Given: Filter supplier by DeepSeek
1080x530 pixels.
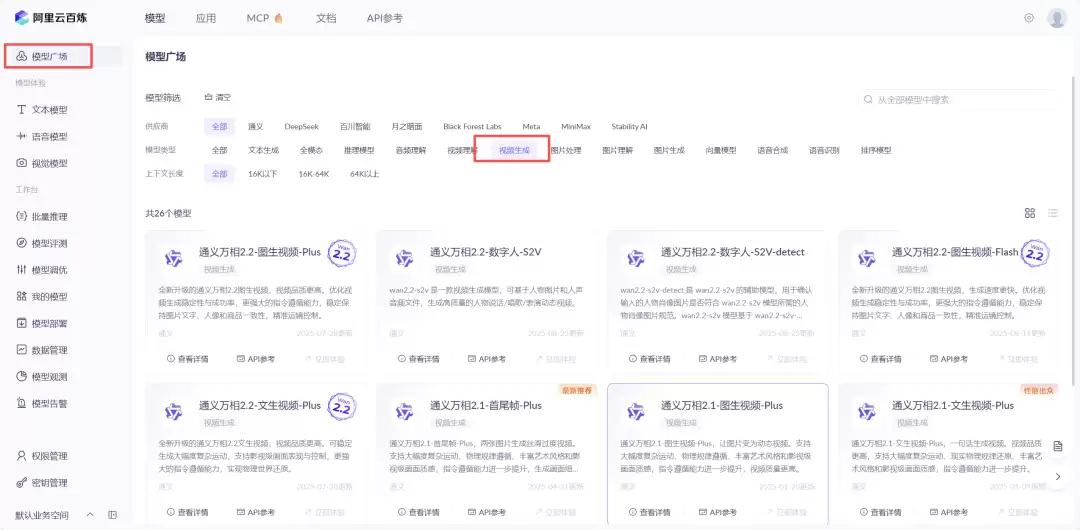Looking at the screenshot, I should click(x=302, y=127).
